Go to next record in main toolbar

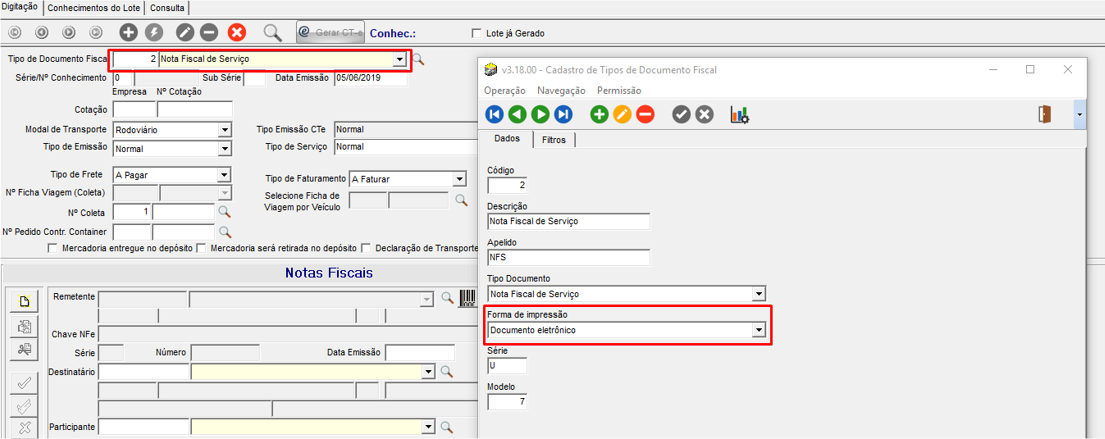(x=69, y=32)
